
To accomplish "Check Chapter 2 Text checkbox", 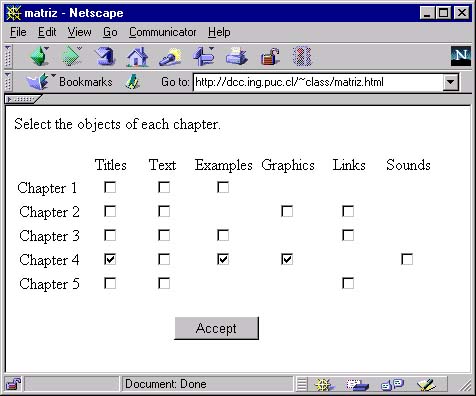I will (x=164, y=211).
